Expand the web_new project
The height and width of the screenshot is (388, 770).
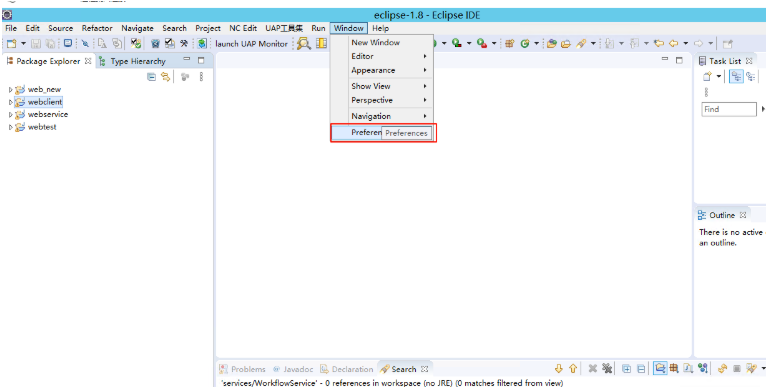(10, 90)
